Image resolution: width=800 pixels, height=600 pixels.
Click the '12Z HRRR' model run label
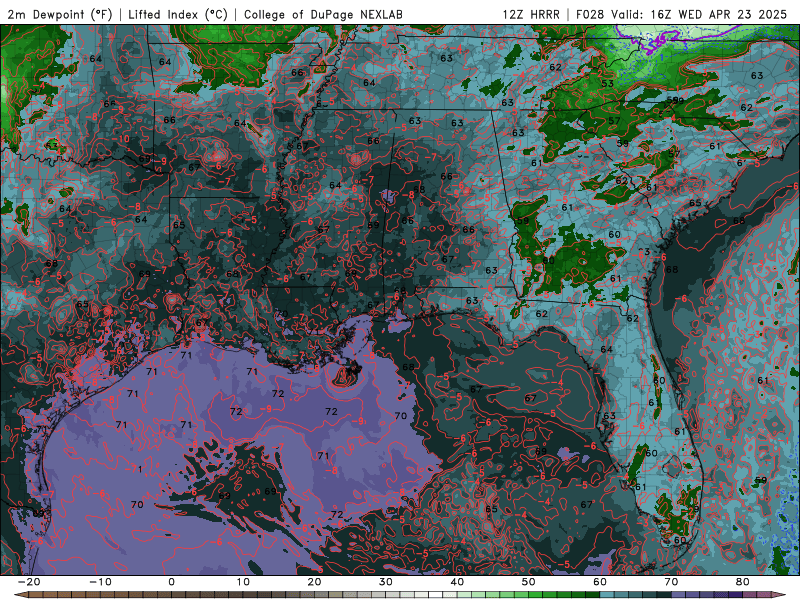[531, 14]
